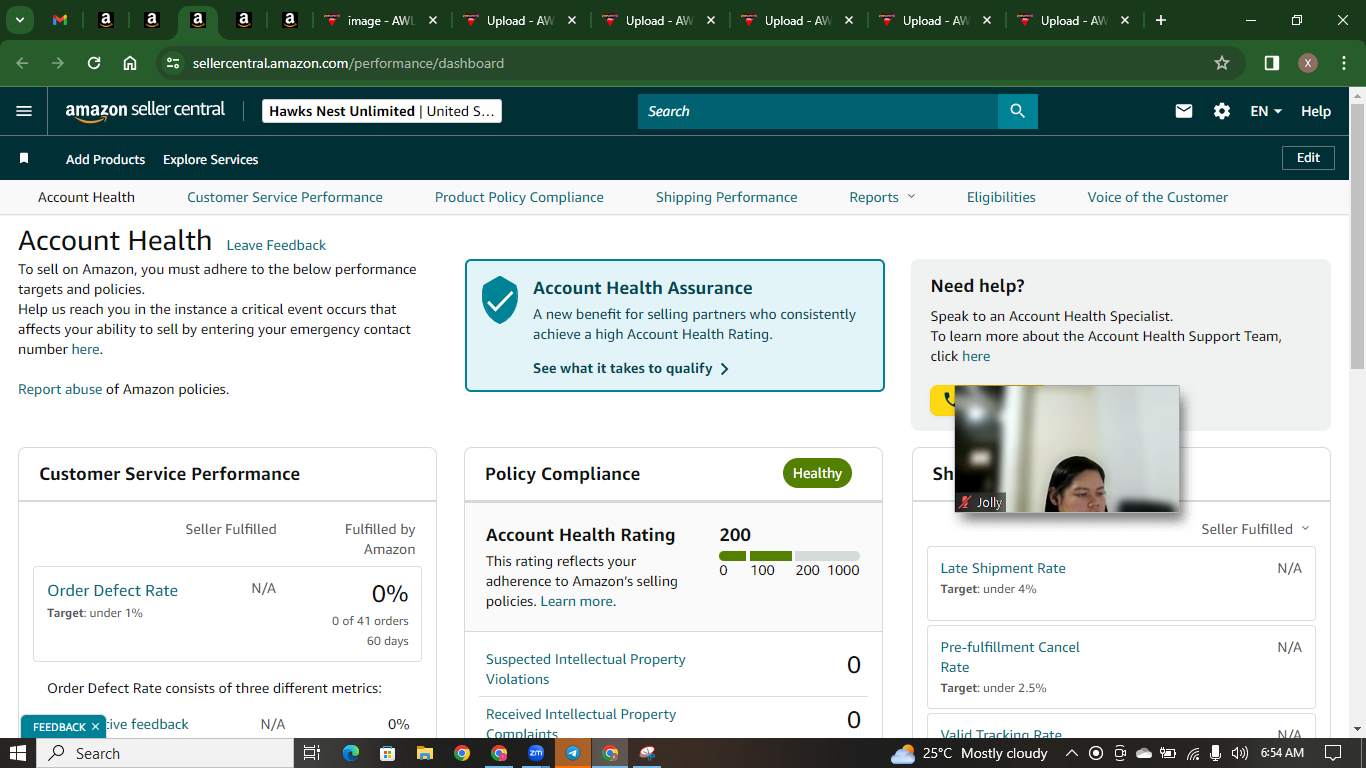Click the bookmark flag icon
1366x768 pixels.
click(24, 159)
